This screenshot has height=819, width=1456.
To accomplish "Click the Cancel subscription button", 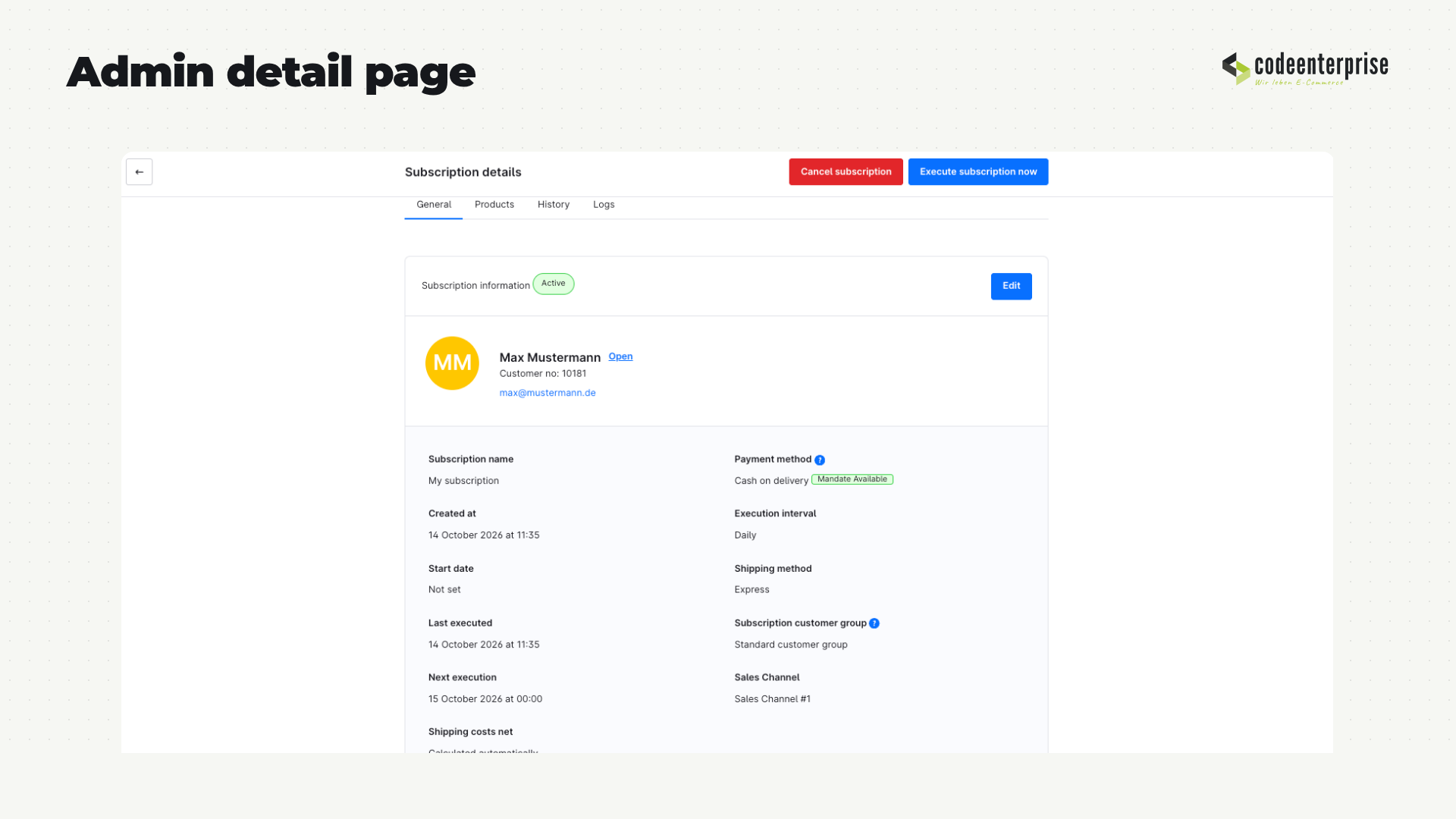I will 846,172.
